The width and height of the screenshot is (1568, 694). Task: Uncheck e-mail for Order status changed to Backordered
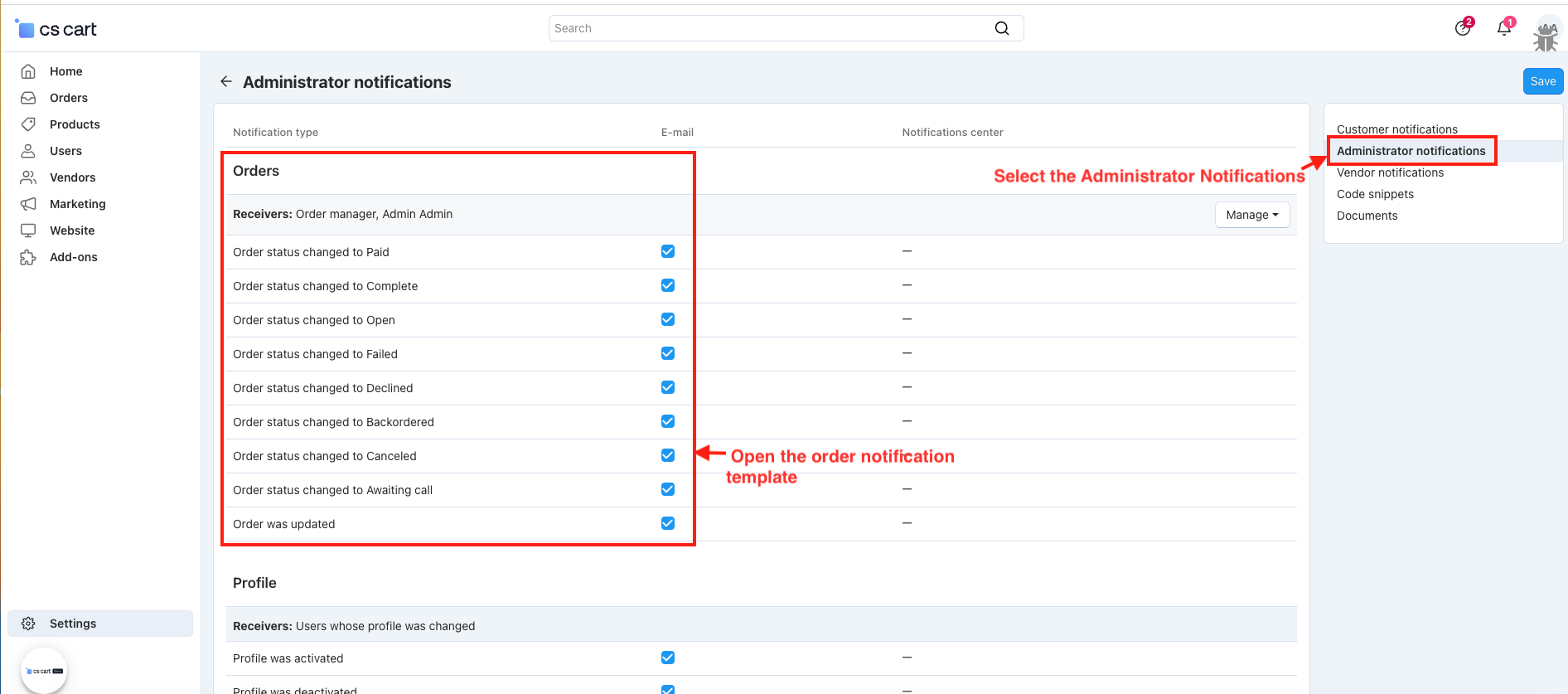(x=668, y=421)
